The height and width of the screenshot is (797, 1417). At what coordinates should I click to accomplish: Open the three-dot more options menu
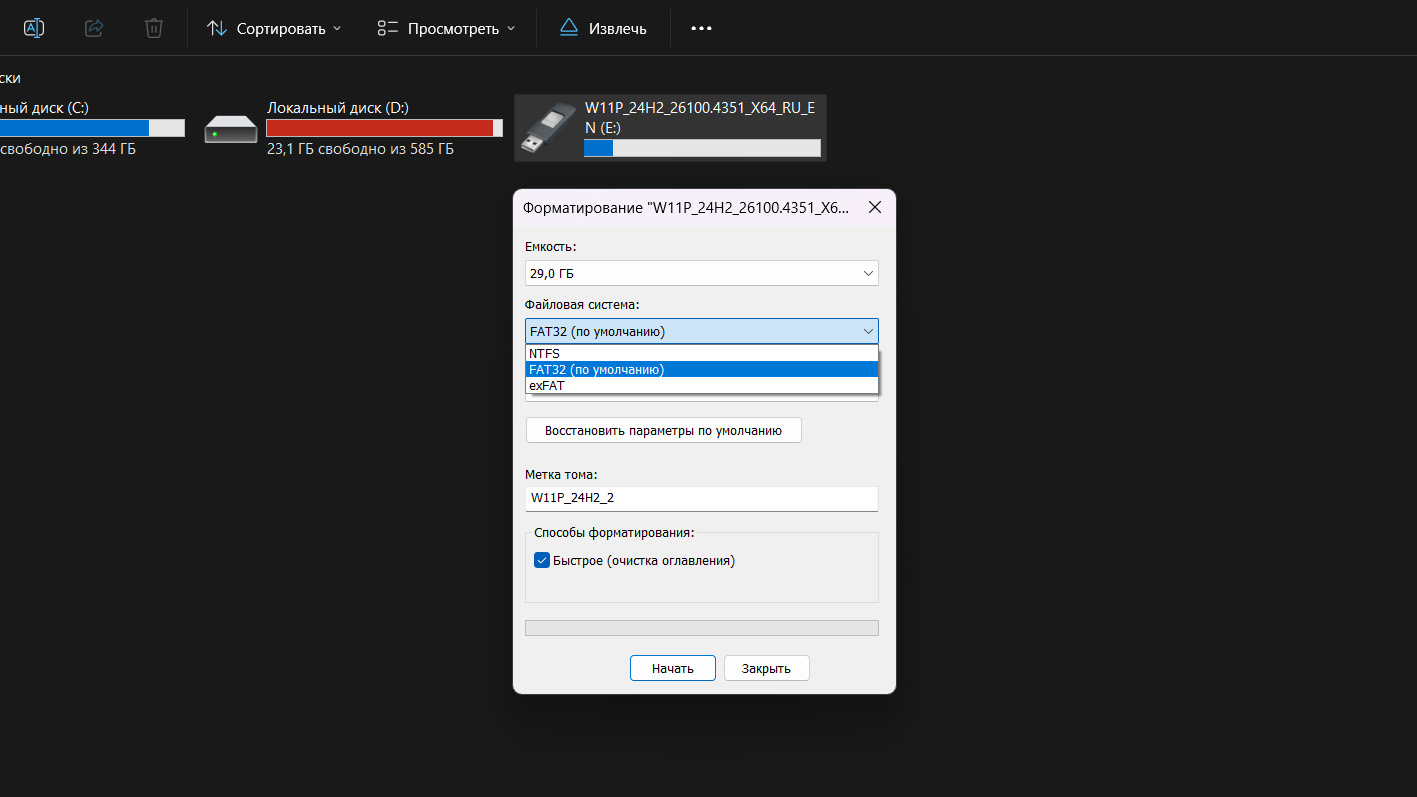(701, 28)
